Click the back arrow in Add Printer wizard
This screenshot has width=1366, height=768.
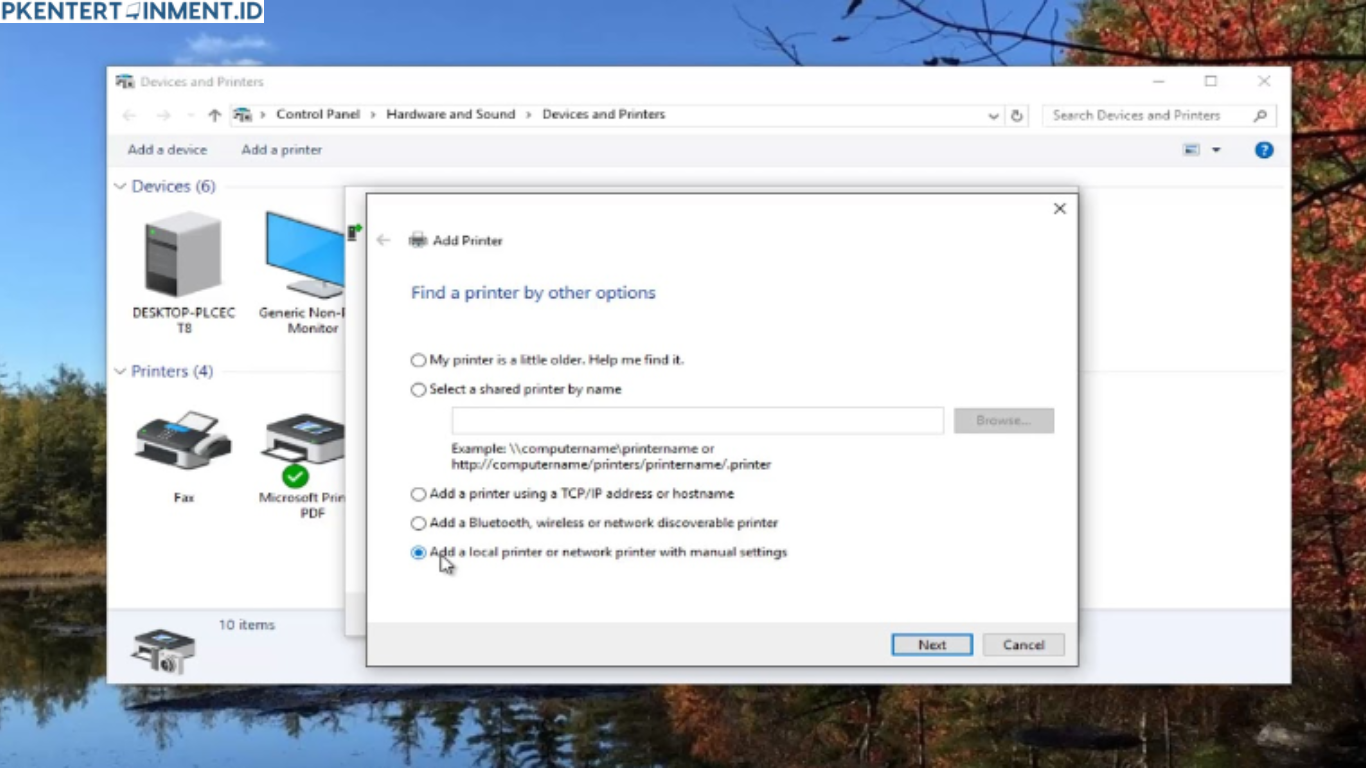tap(383, 240)
